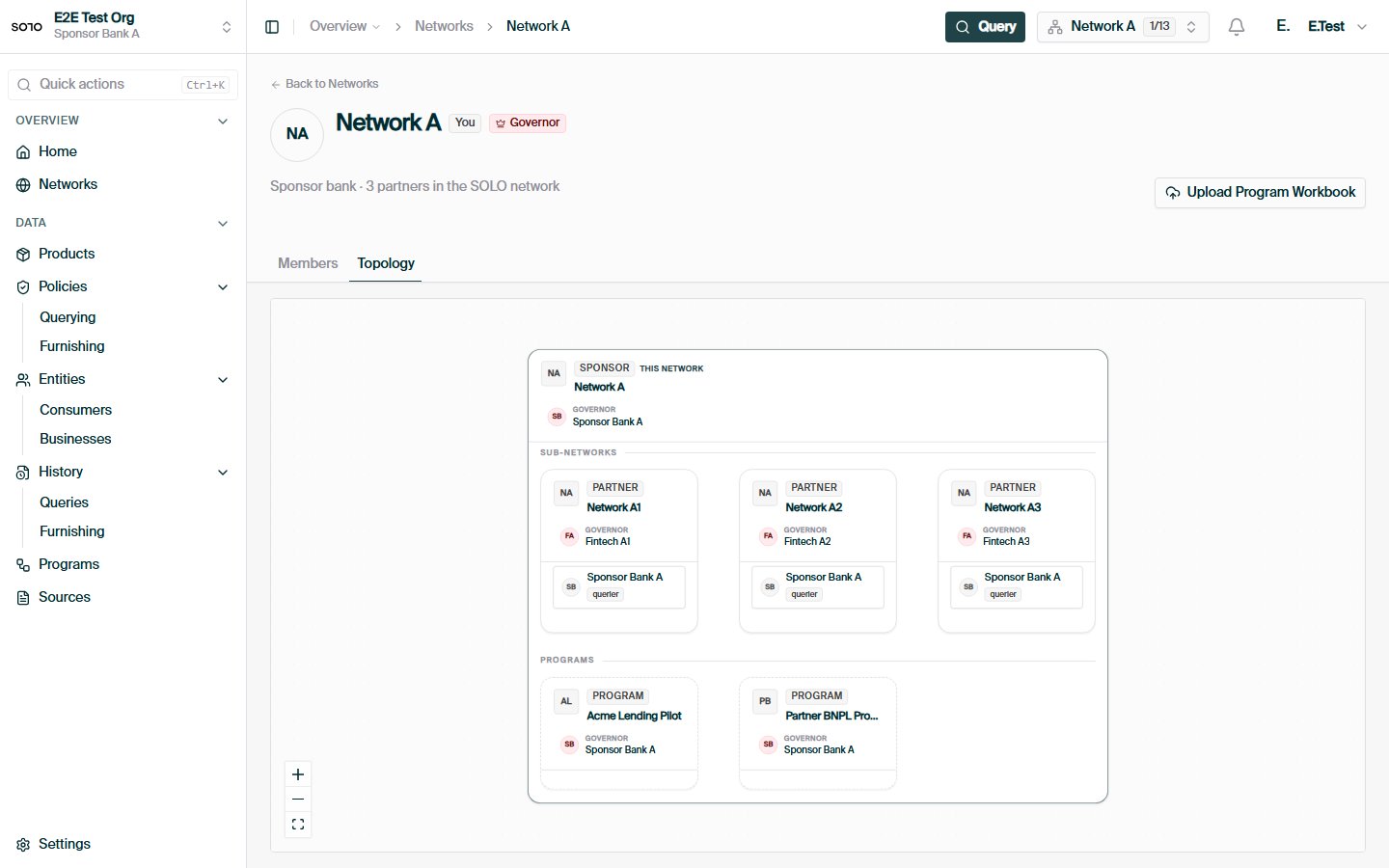The image size is (1389, 868).
Task: Click the FA avatar for Fintech A3
Action: click(x=967, y=535)
